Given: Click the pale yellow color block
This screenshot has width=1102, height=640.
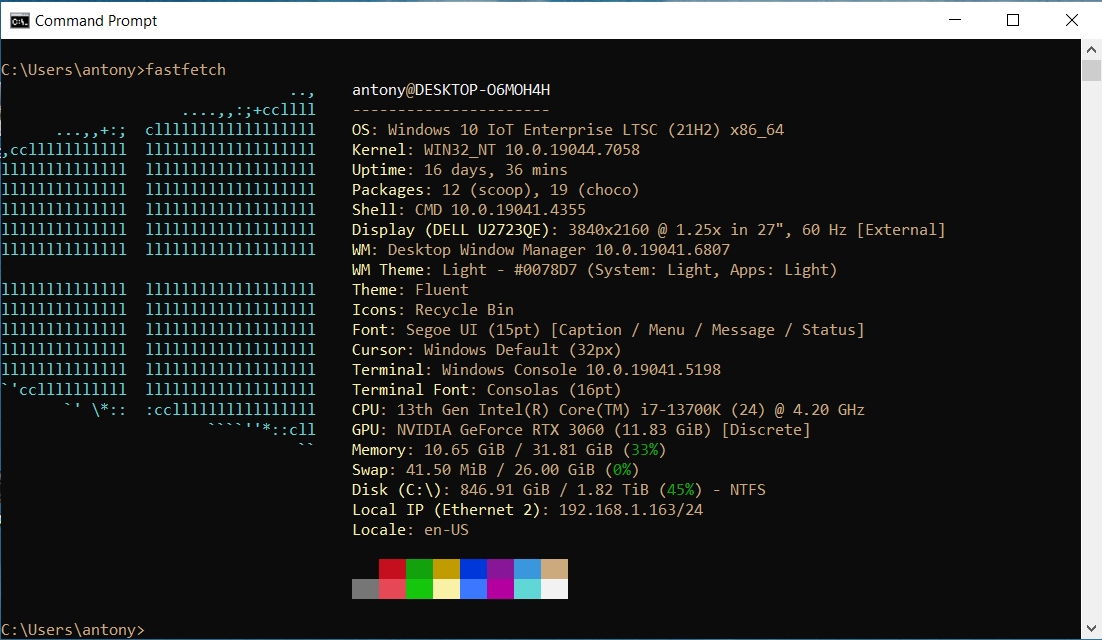Looking at the screenshot, I should (446, 589).
